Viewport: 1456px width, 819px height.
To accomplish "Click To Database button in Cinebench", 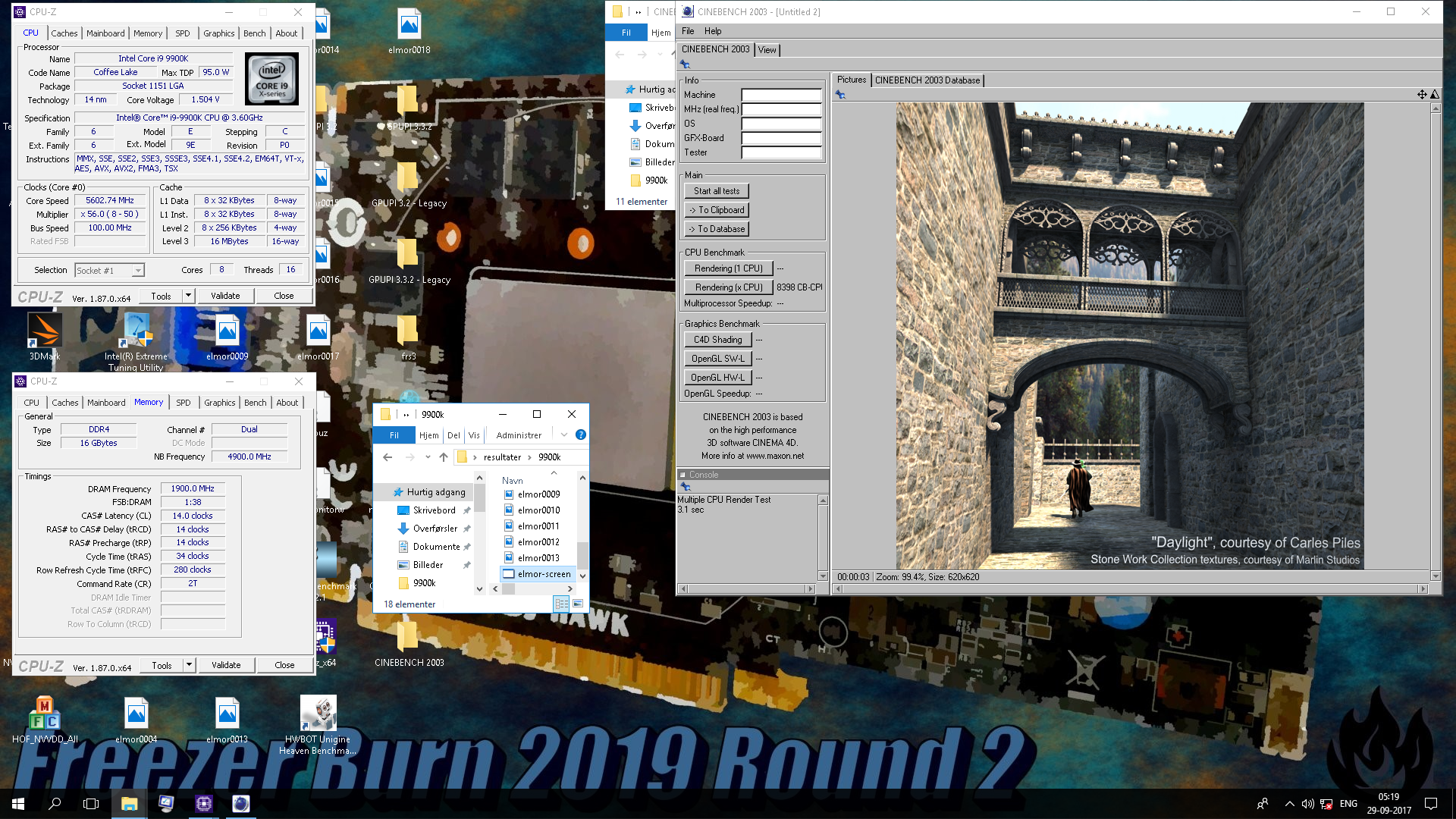I will pos(717,229).
